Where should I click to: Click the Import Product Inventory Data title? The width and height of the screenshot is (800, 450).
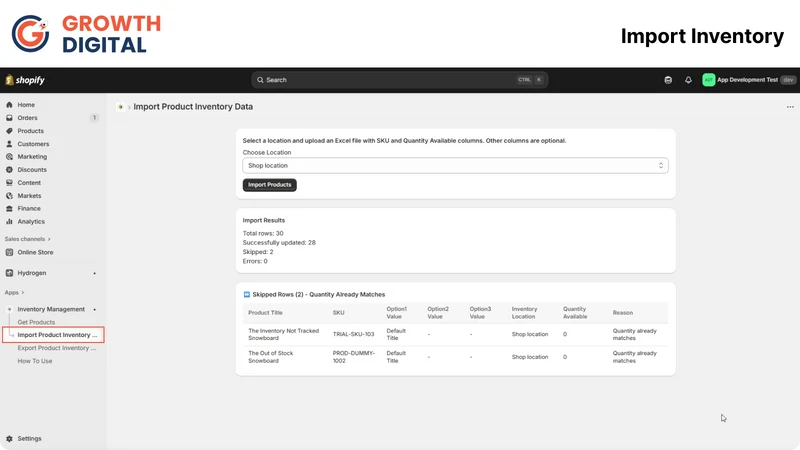pos(193,107)
